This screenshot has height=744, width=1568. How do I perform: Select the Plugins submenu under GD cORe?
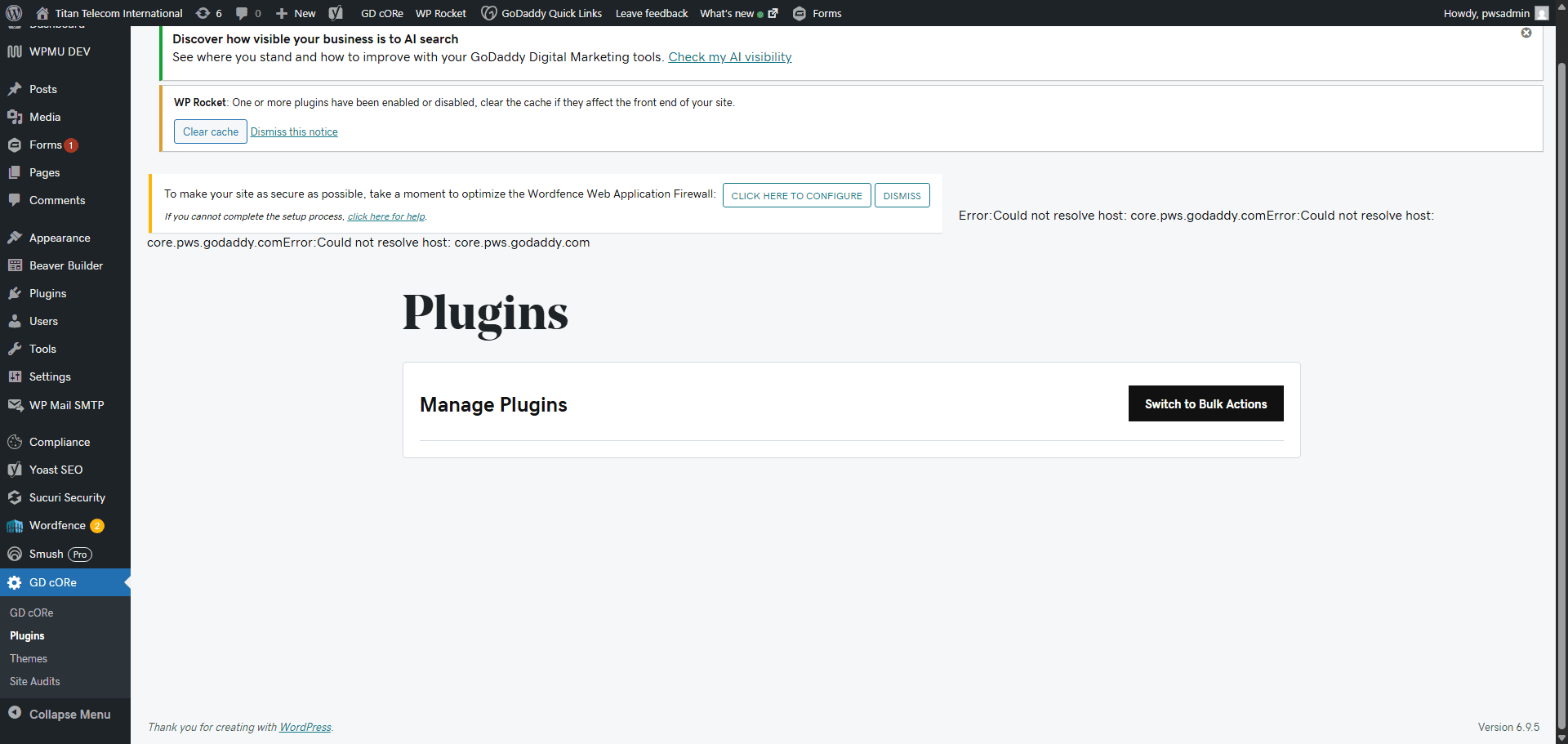click(x=27, y=635)
